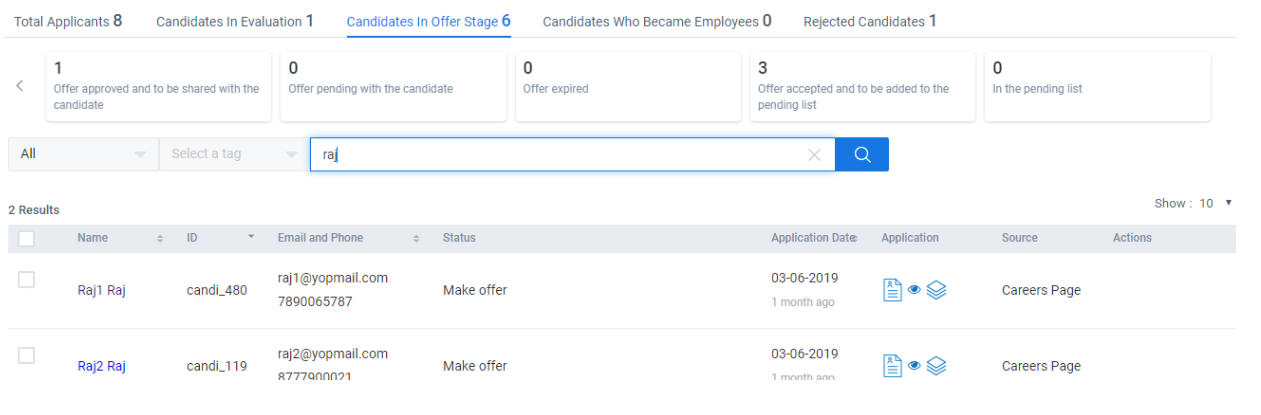1261x415 pixels.
Task: Select the checkbox for Raj1 Raj
Action: tap(26, 280)
